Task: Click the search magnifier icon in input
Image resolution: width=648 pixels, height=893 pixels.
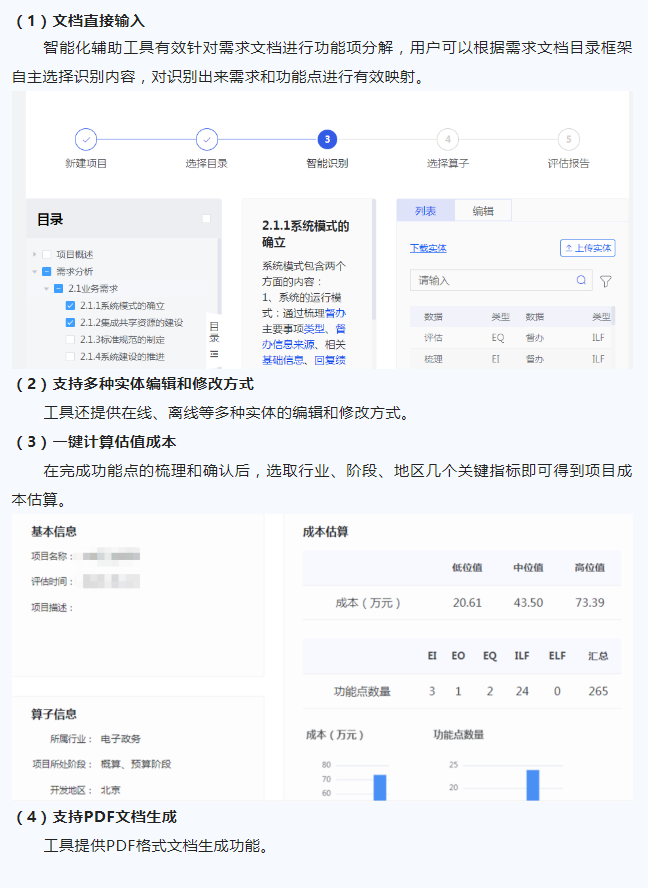Action: 581,281
